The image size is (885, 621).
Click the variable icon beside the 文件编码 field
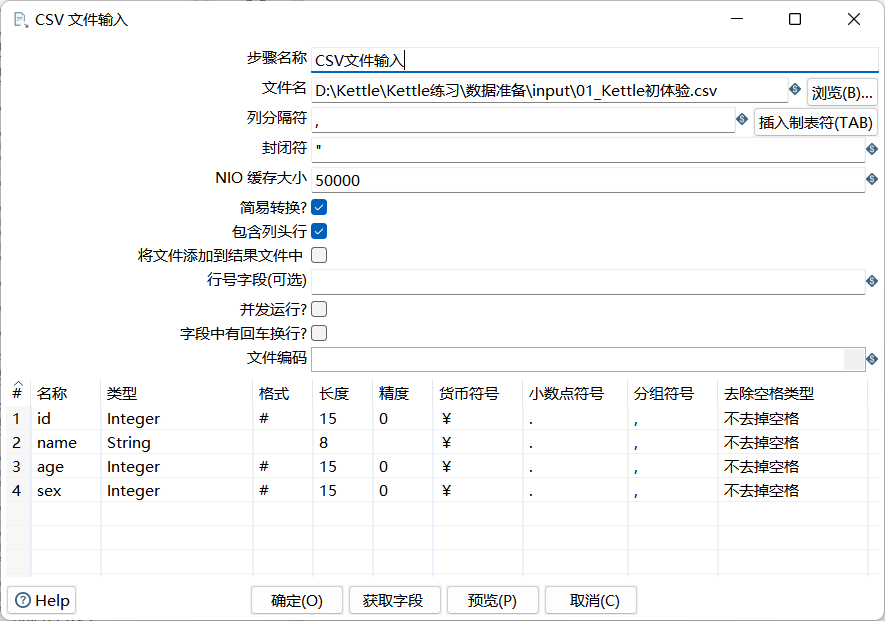tap(872, 359)
